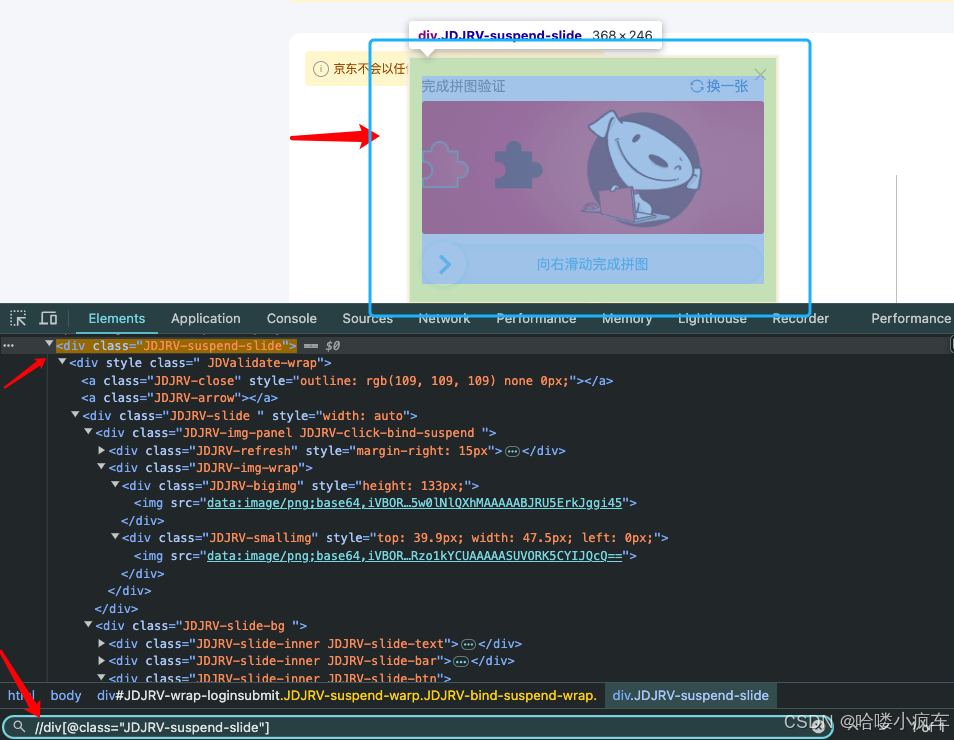Expand the JDJRV-slide-bar div node
The image size is (954, 740).
(x=102, y=660)
